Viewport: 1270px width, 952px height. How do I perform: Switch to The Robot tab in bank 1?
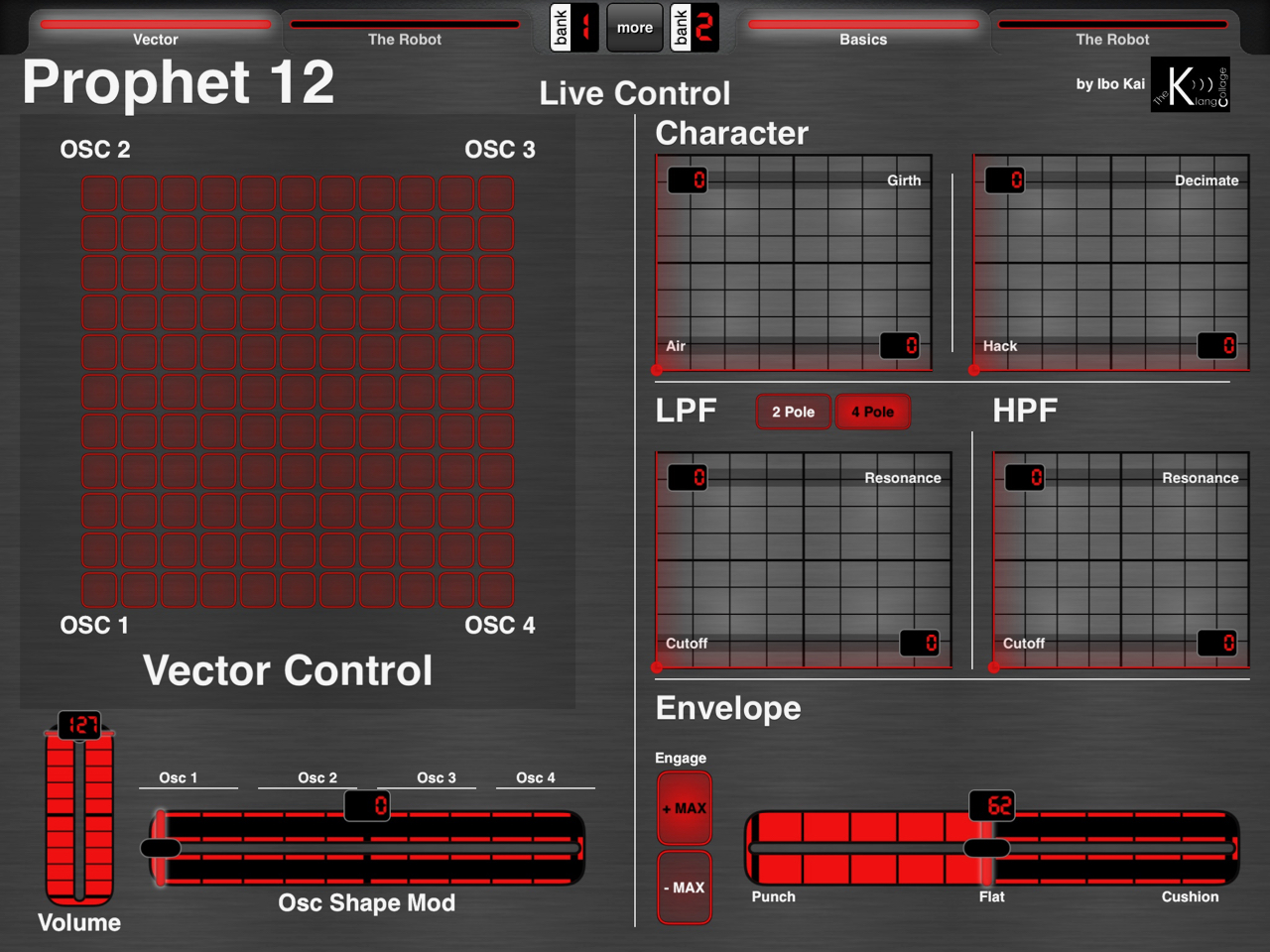(x=405, y=31)
